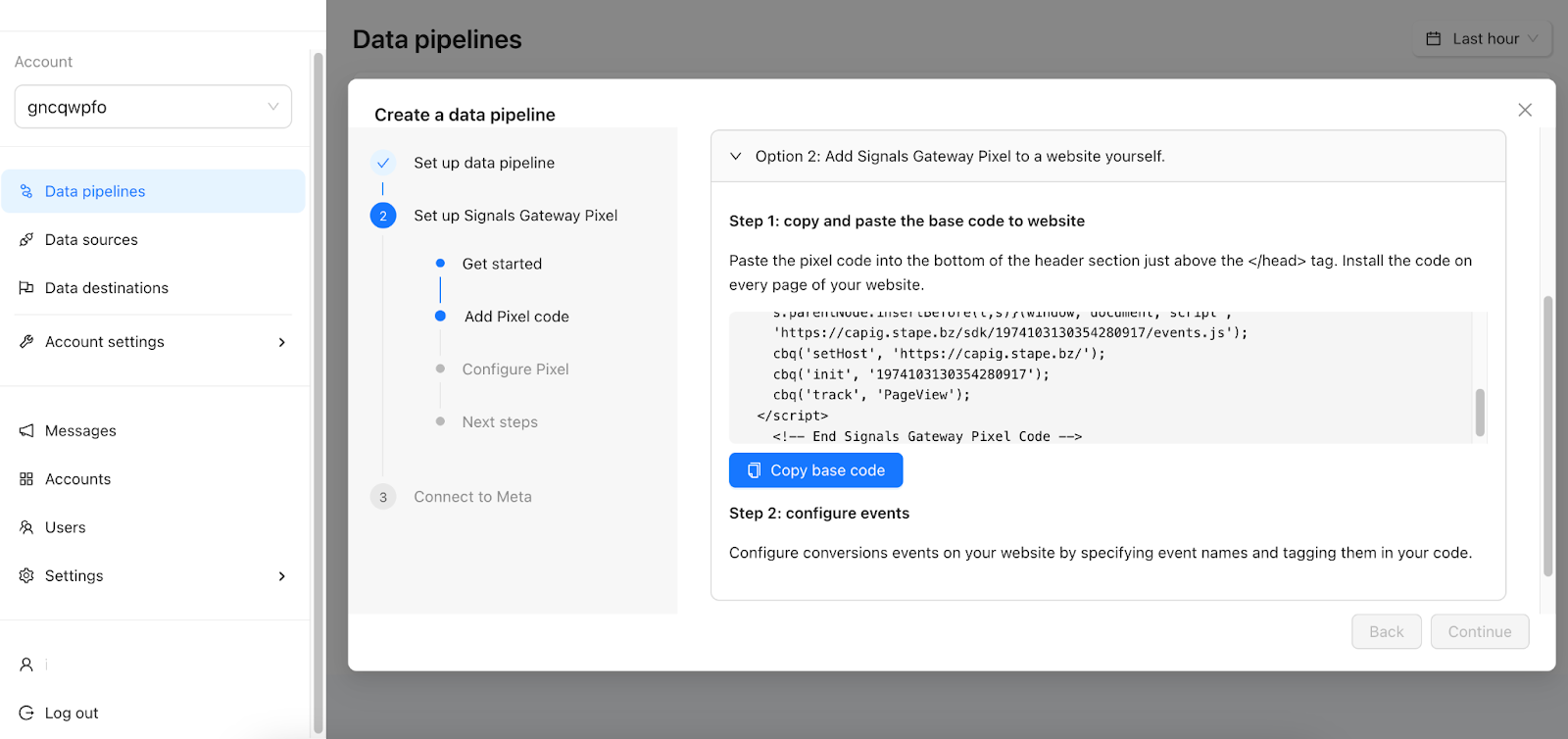Click the Log out icon

coord(26,713)
